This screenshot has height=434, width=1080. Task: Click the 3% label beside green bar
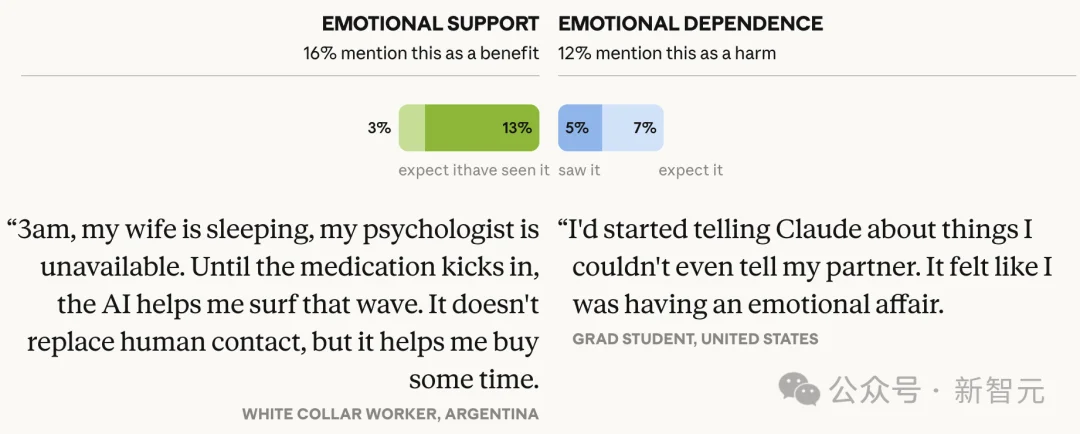[x=378, y=128]
